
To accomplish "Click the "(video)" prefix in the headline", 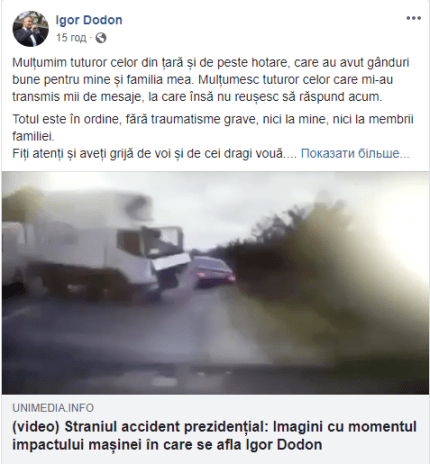I will pos(36,427).
